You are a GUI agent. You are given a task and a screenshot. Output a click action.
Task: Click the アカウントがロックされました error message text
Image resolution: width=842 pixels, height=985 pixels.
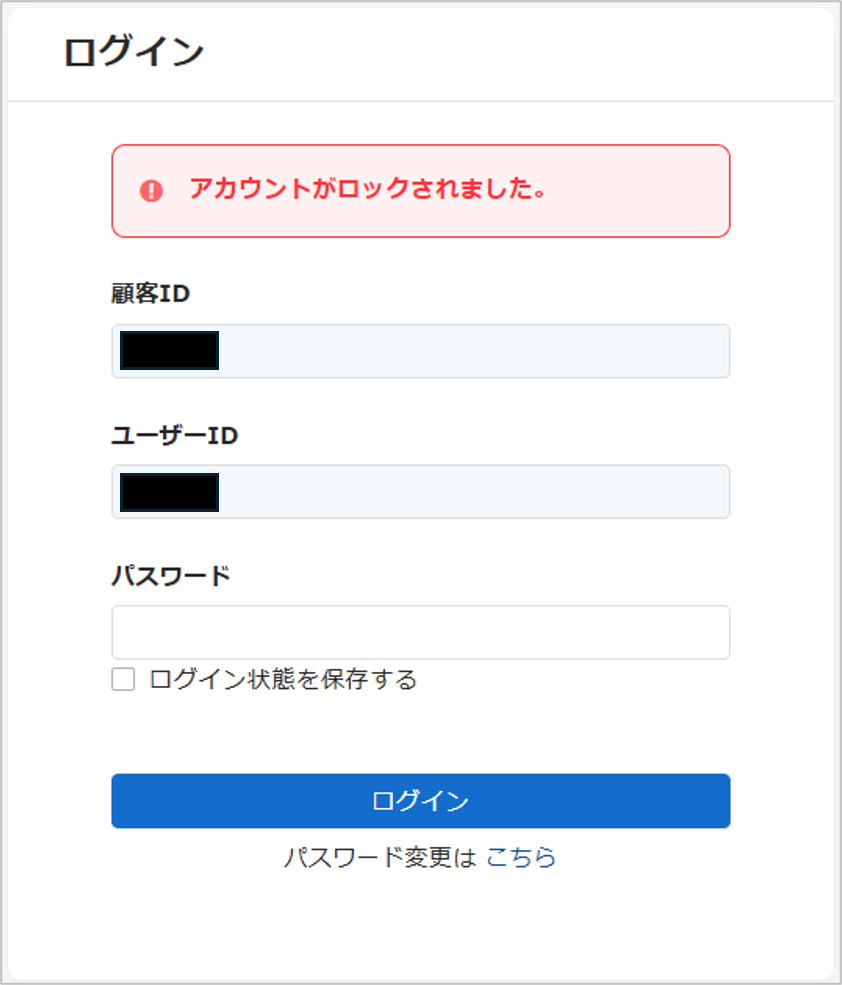coord(368,188)
